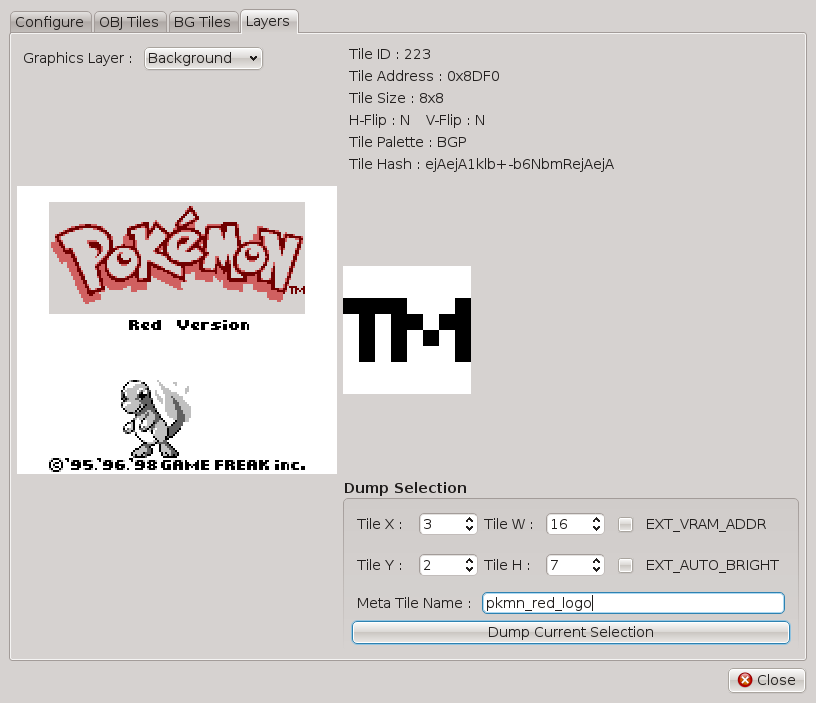
Task: Increase Tile H with up arrow
Action: pos(596,561)
